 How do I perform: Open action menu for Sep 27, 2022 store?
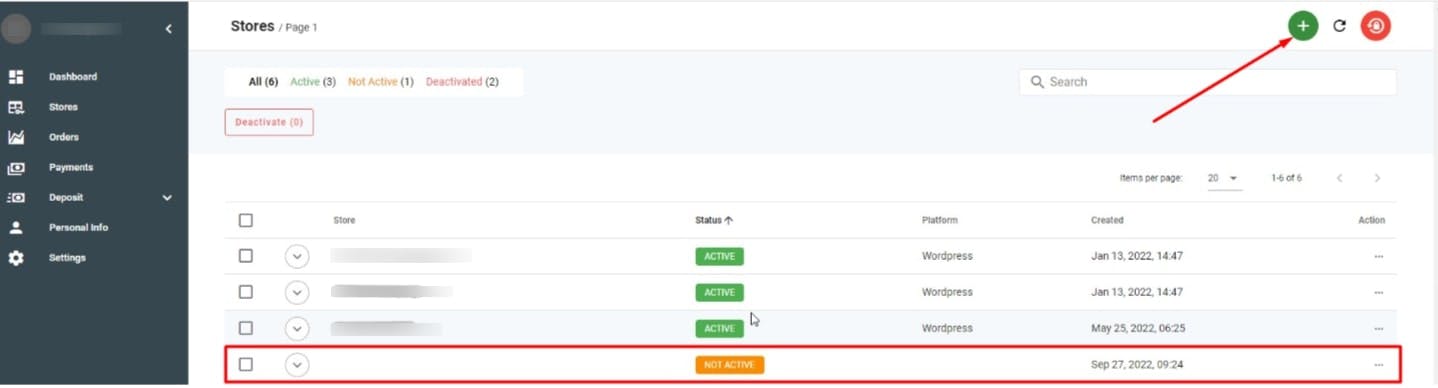point(1378,365)
